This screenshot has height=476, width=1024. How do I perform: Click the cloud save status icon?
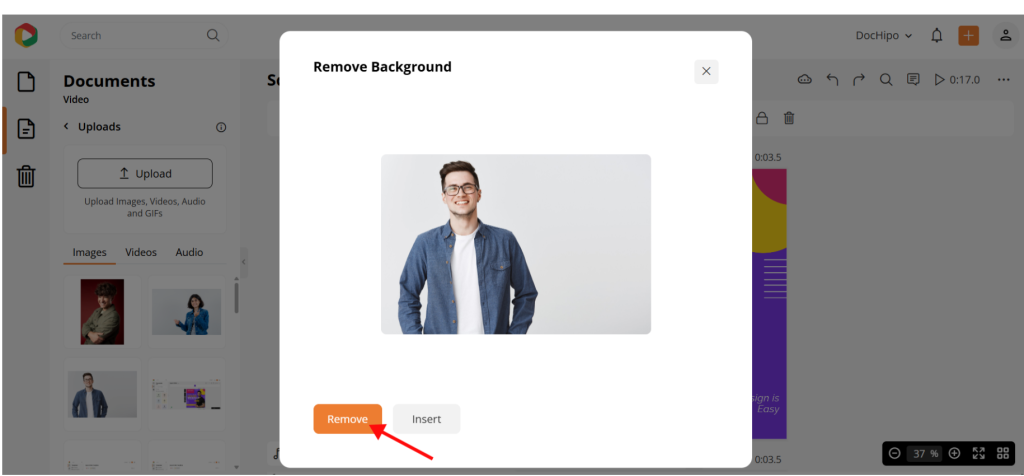(805, 80)
